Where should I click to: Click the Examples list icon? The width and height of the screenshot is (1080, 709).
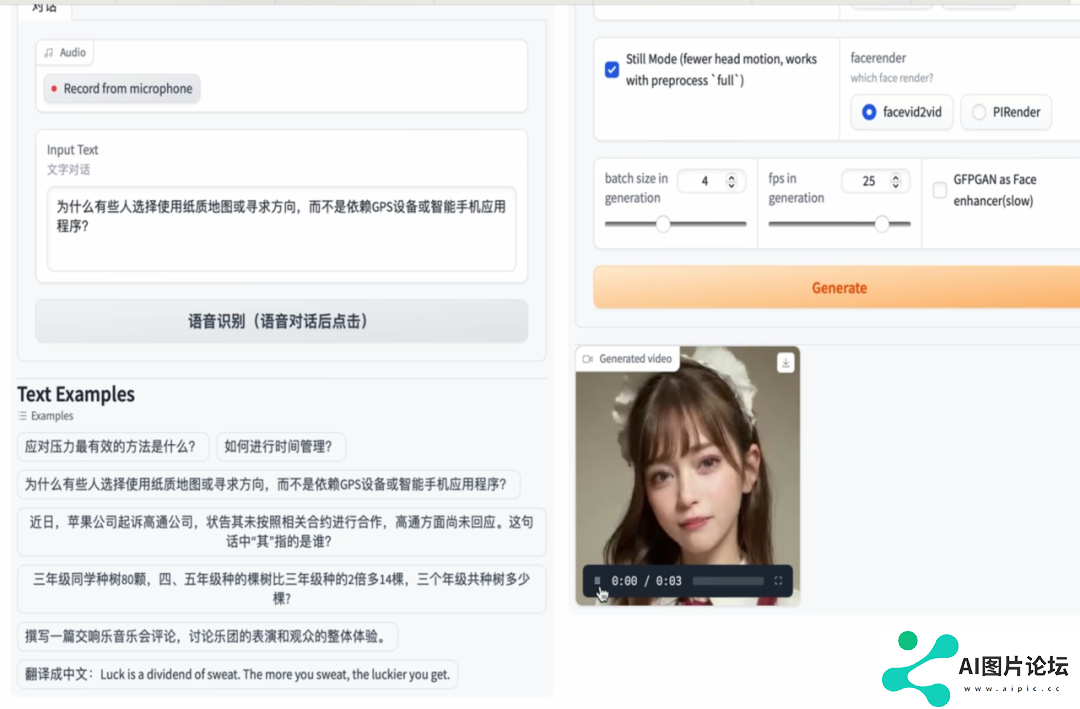23,416
